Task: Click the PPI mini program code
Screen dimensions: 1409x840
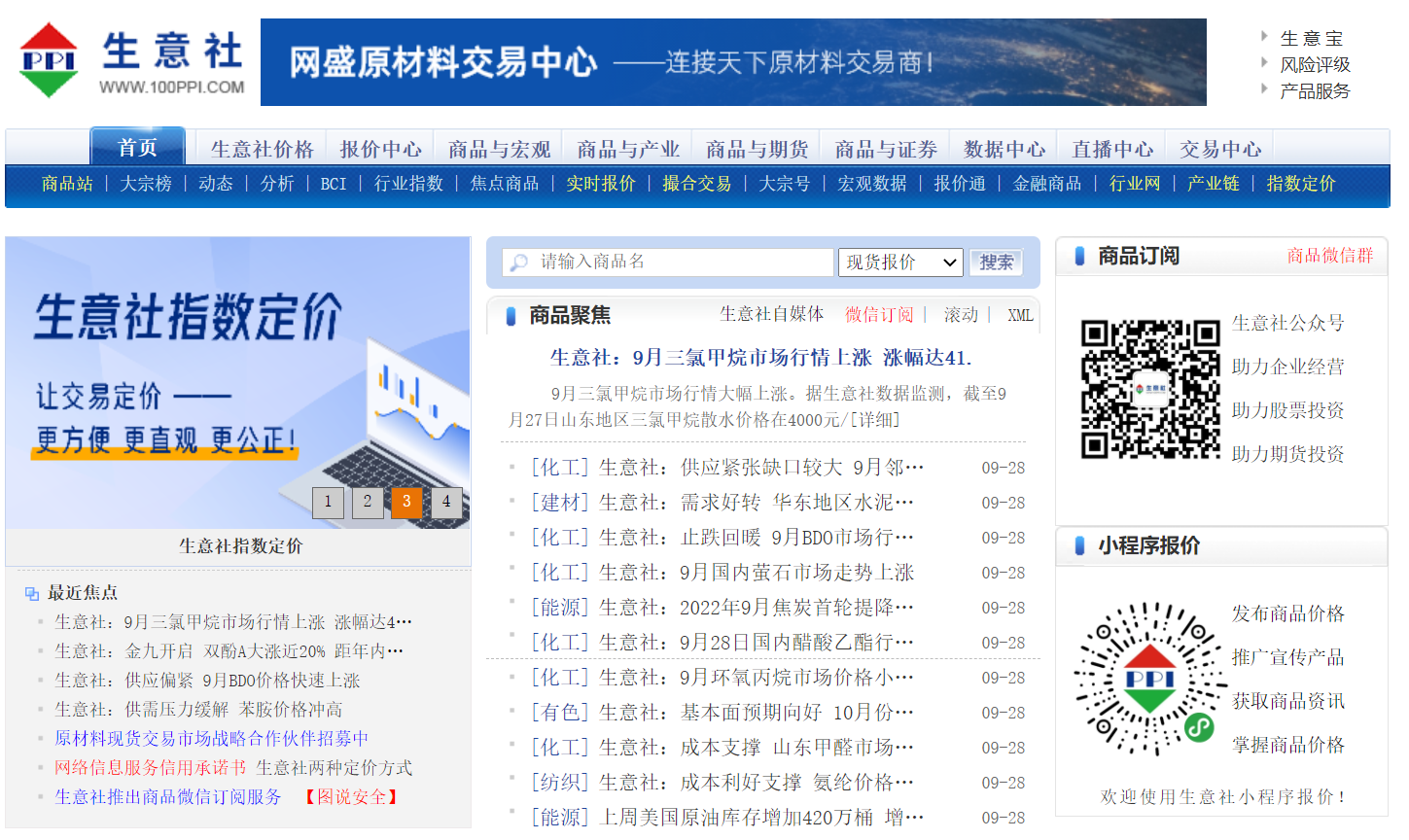Action: [x=1149, y=679]
